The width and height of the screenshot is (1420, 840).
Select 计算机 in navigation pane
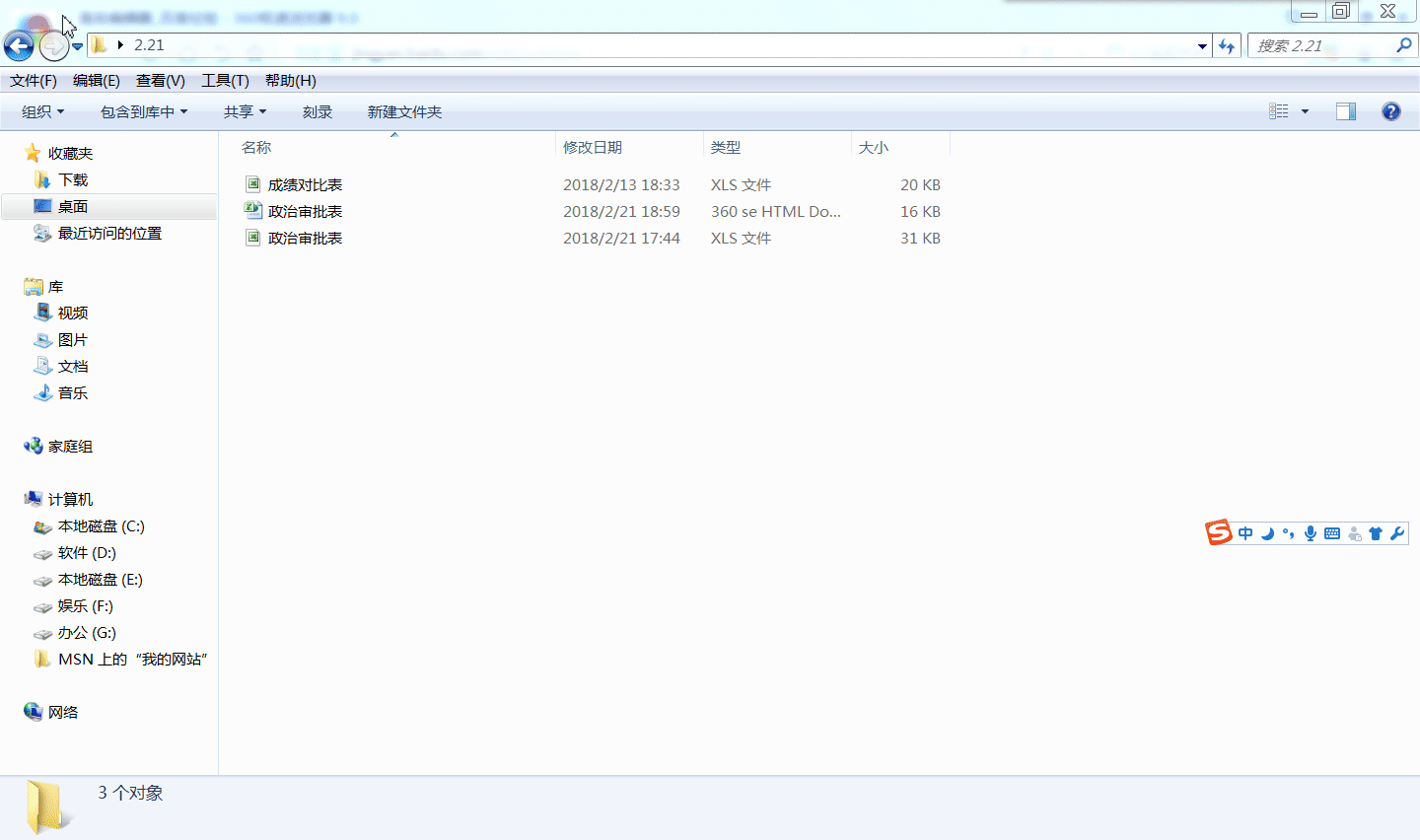tap(70, 500)
